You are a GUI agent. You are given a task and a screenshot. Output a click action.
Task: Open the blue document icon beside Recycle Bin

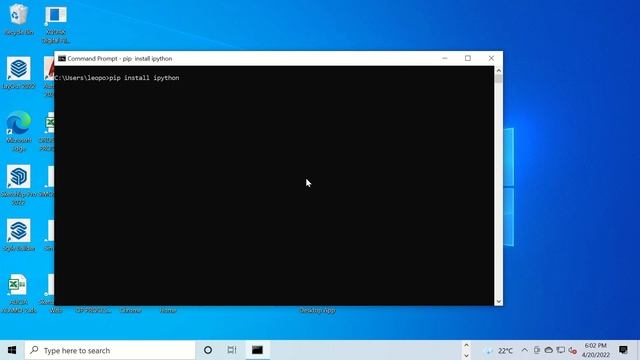56,24
